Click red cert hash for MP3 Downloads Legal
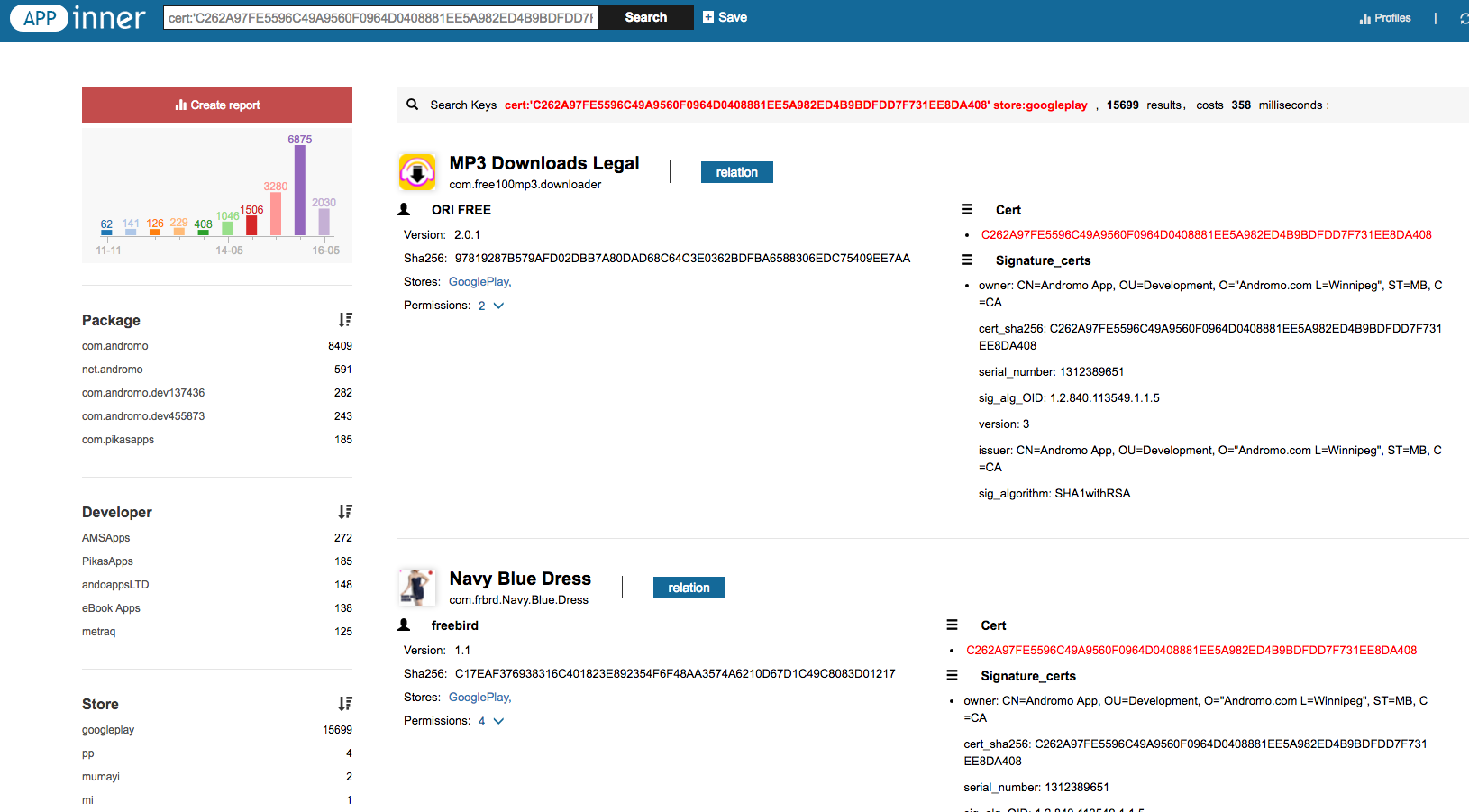This screenshot has height=812, width=1469. (1206, 235)
